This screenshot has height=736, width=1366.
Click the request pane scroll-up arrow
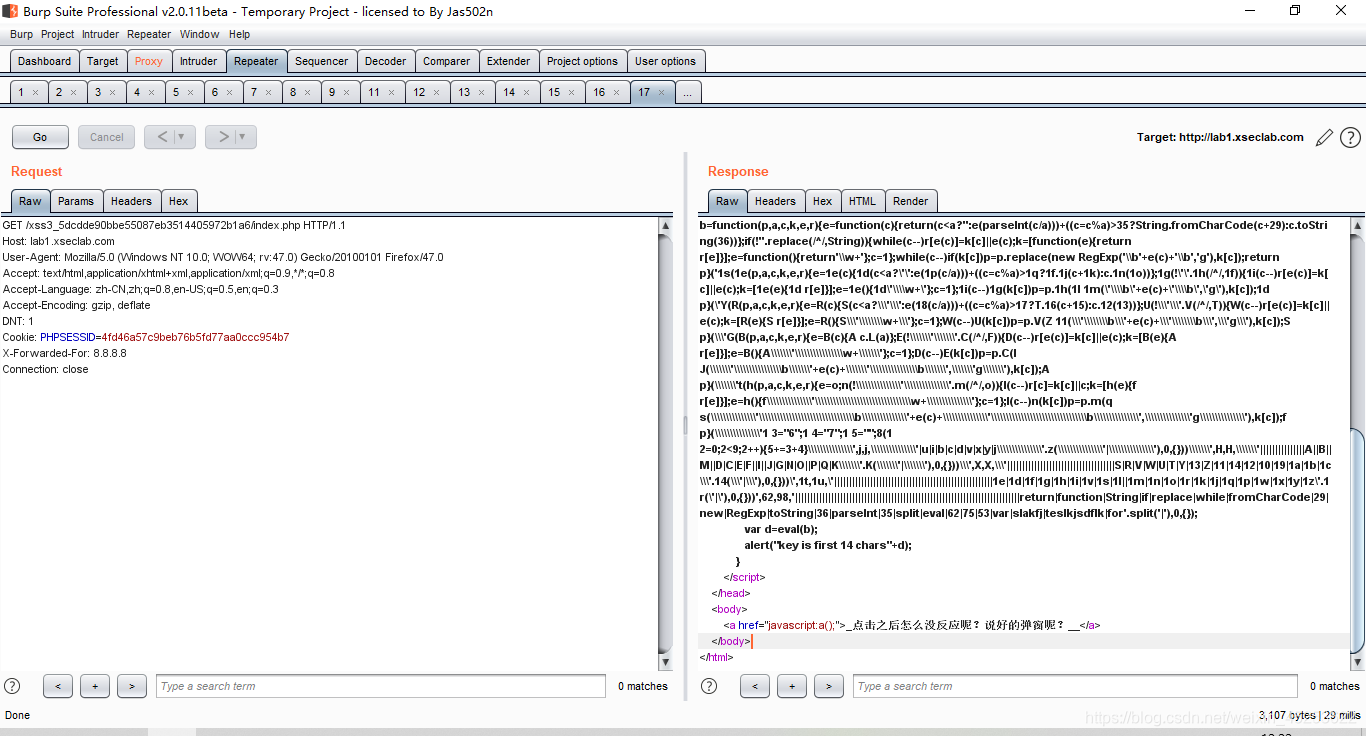coord(666,226)
